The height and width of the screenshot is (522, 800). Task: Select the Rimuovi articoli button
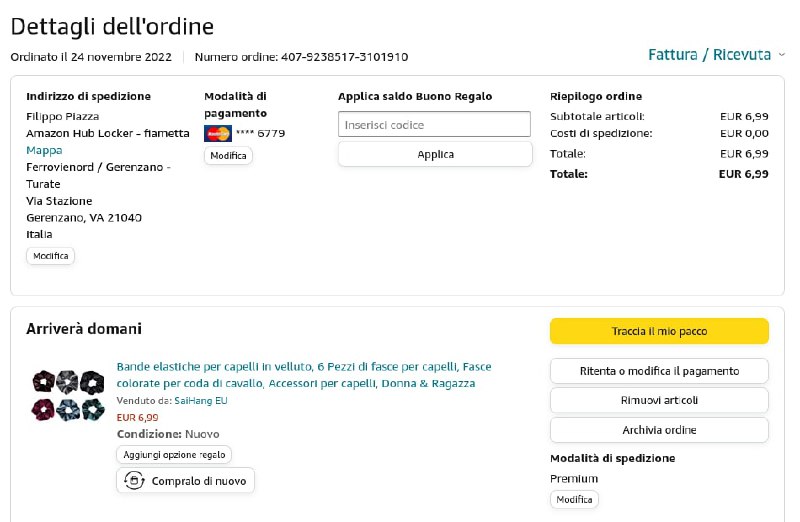[x=659, y=401]
